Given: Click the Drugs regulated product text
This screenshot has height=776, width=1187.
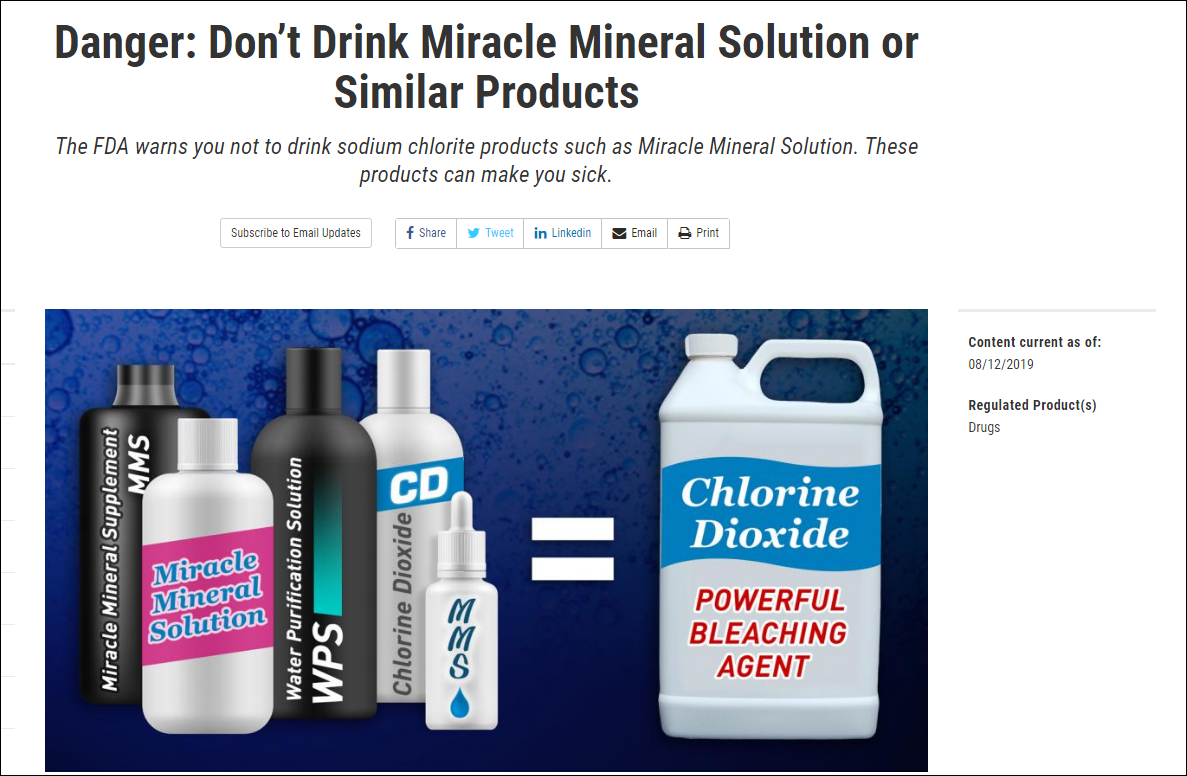Looking at the screenshot, I should point(984,427).
